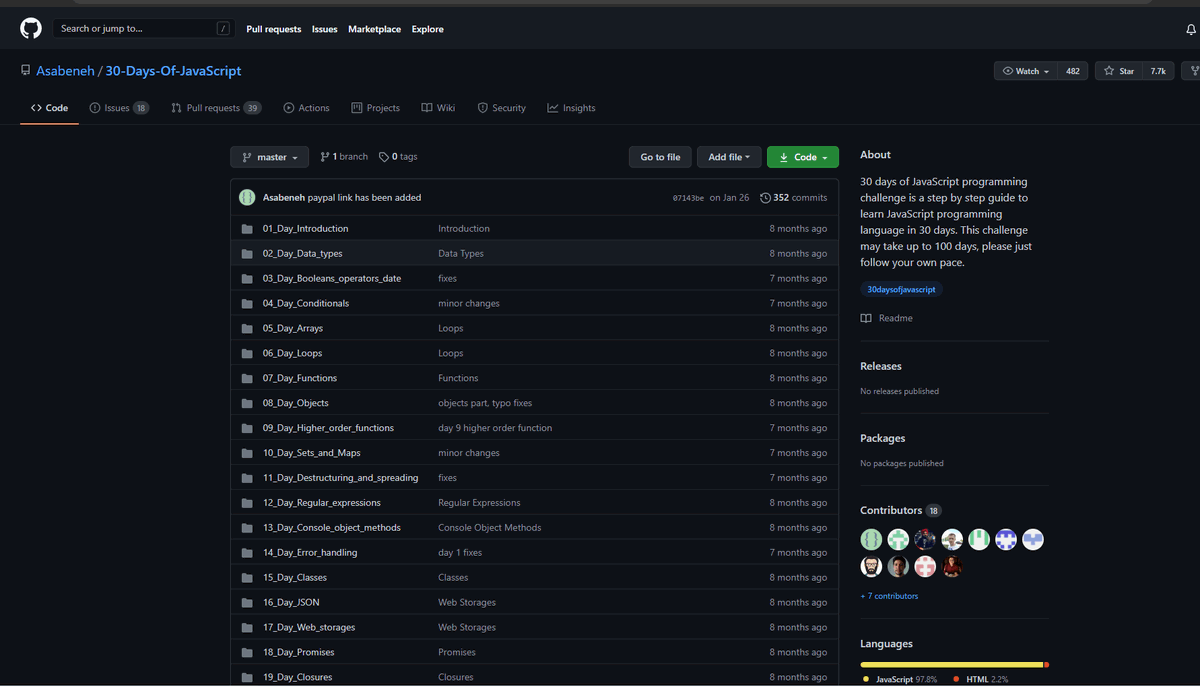The height and width of the screenshot is (687, 1200).
Task: Open the third contributor avatar
Action: [x=925, y=540]
